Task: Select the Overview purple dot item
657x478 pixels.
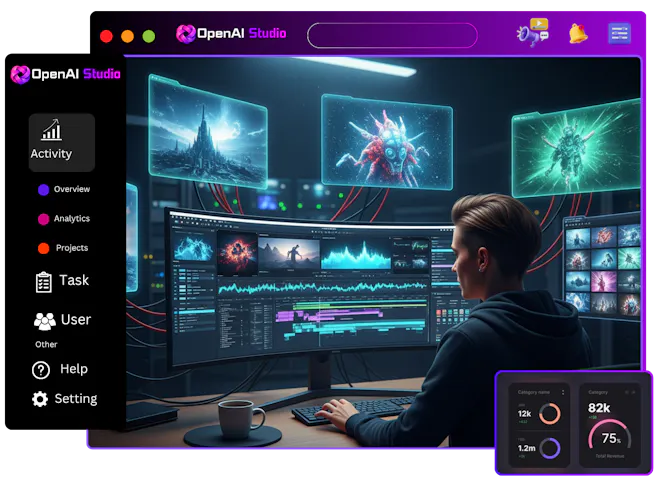Action: (x=64, y=189)
